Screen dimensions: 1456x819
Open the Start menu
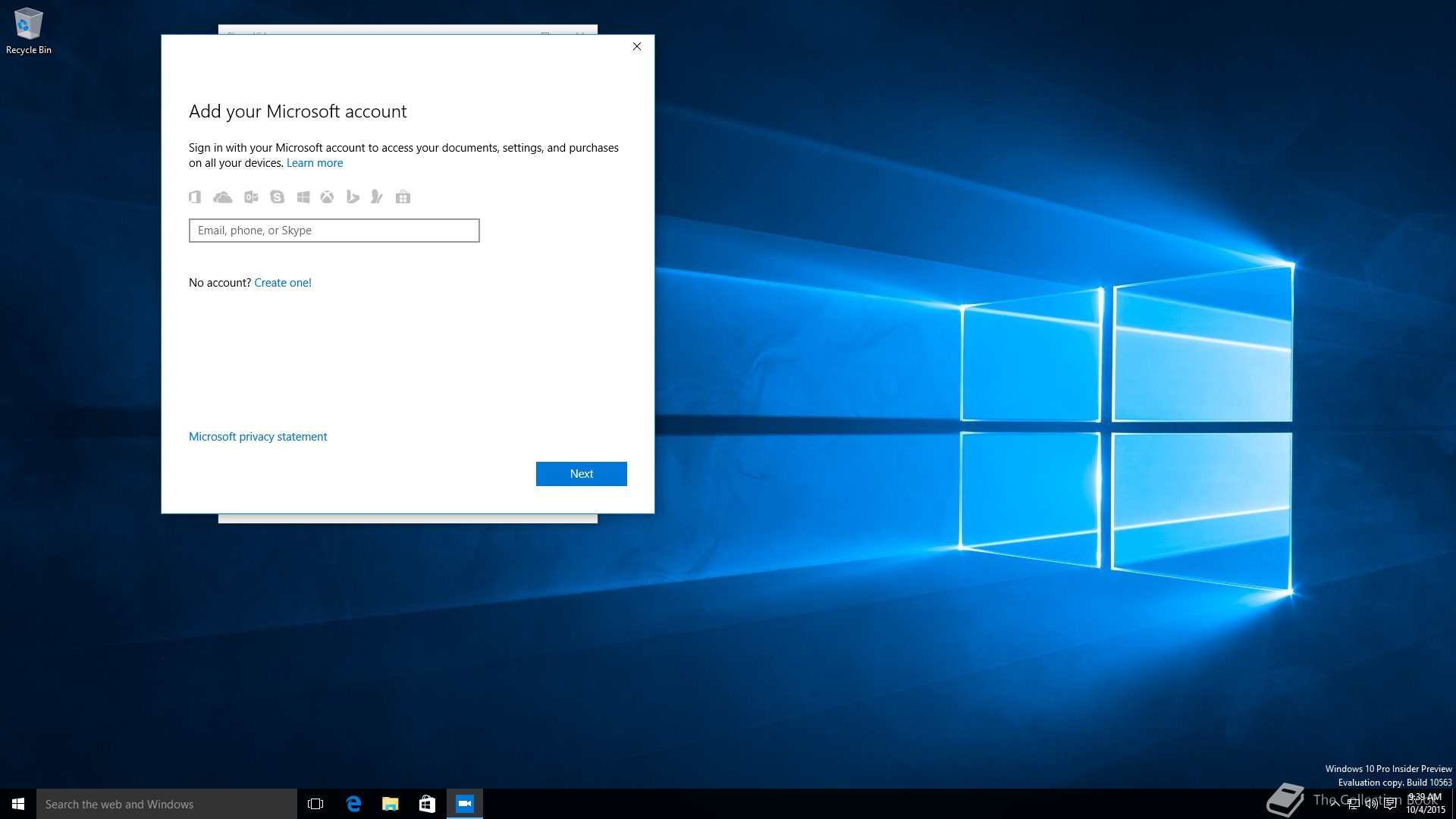[x=18, y=804]
